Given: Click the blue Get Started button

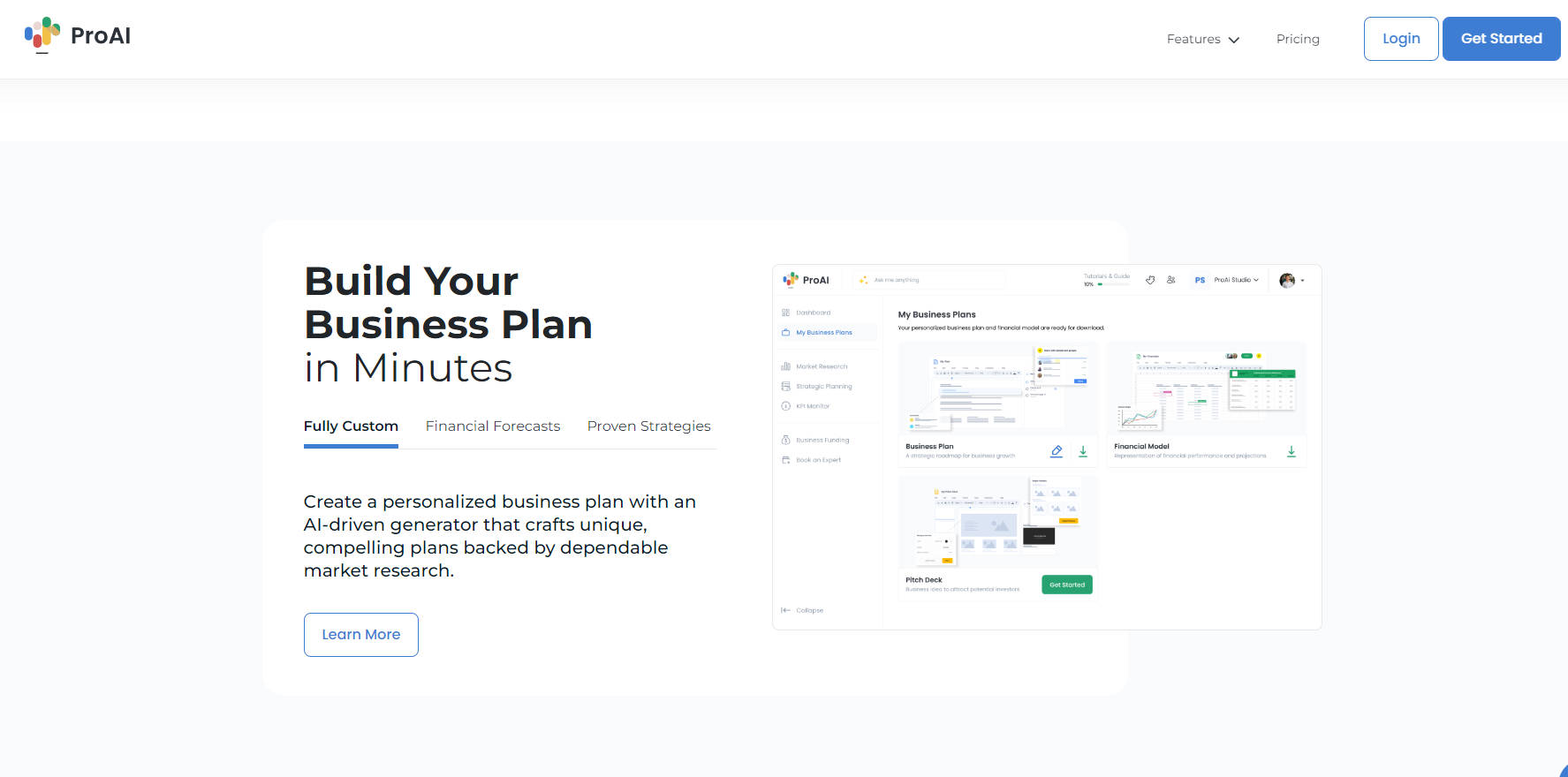Looking at the screenshot, I should 1500,39.
